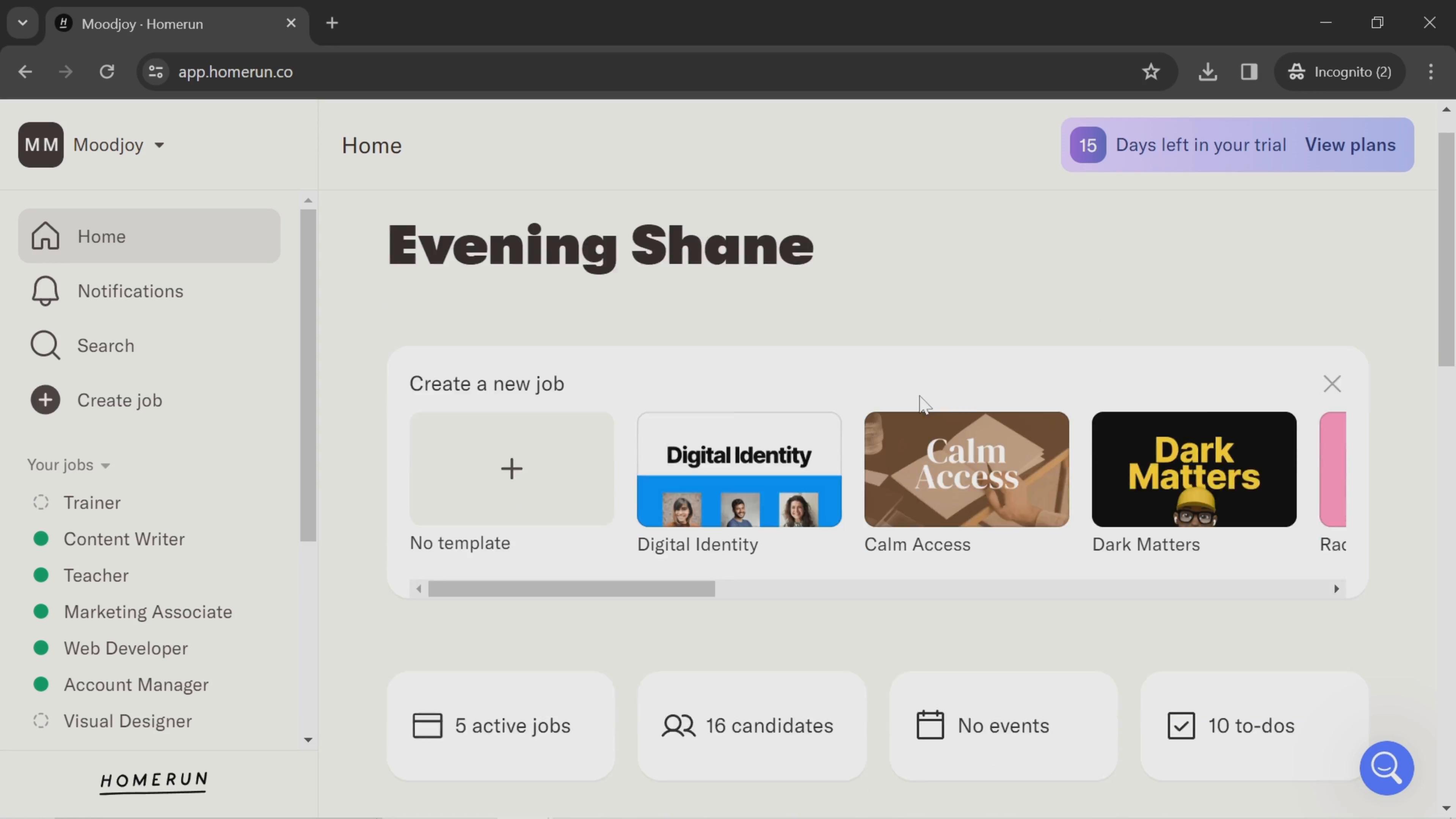1456x819 pixels.
Task: Select the Calm Access template
Action: (966, 468)
